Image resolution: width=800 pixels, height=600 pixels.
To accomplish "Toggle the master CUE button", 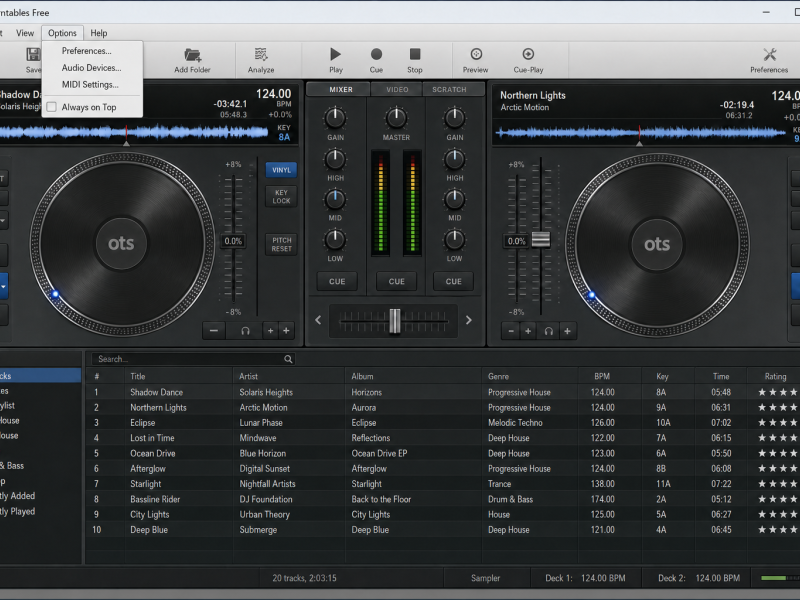I will pos(396,281).
